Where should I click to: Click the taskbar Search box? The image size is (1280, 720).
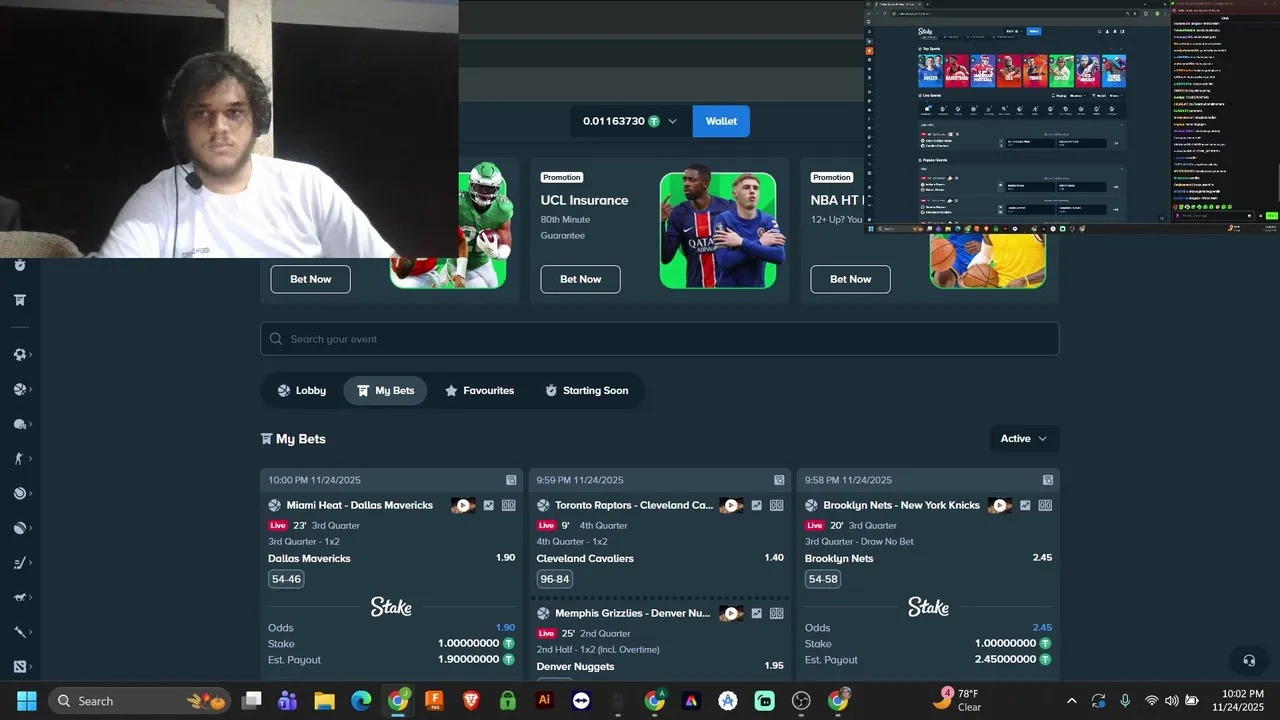[140, 701]
